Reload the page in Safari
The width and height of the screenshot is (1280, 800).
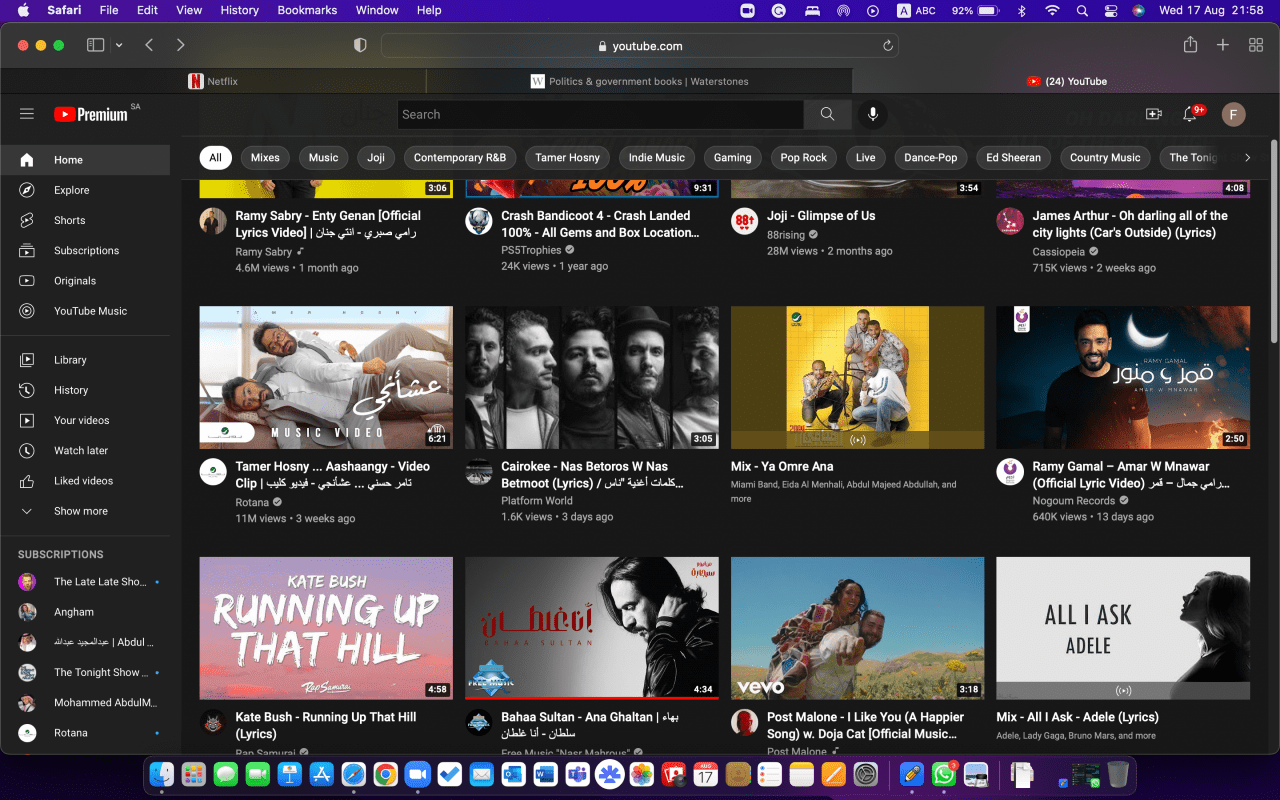887,46
